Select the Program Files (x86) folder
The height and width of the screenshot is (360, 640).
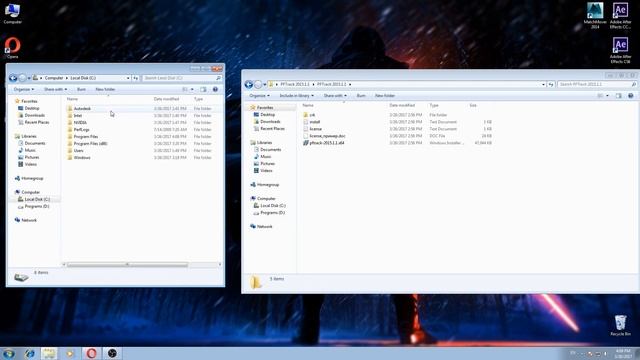tap(90, 144)
